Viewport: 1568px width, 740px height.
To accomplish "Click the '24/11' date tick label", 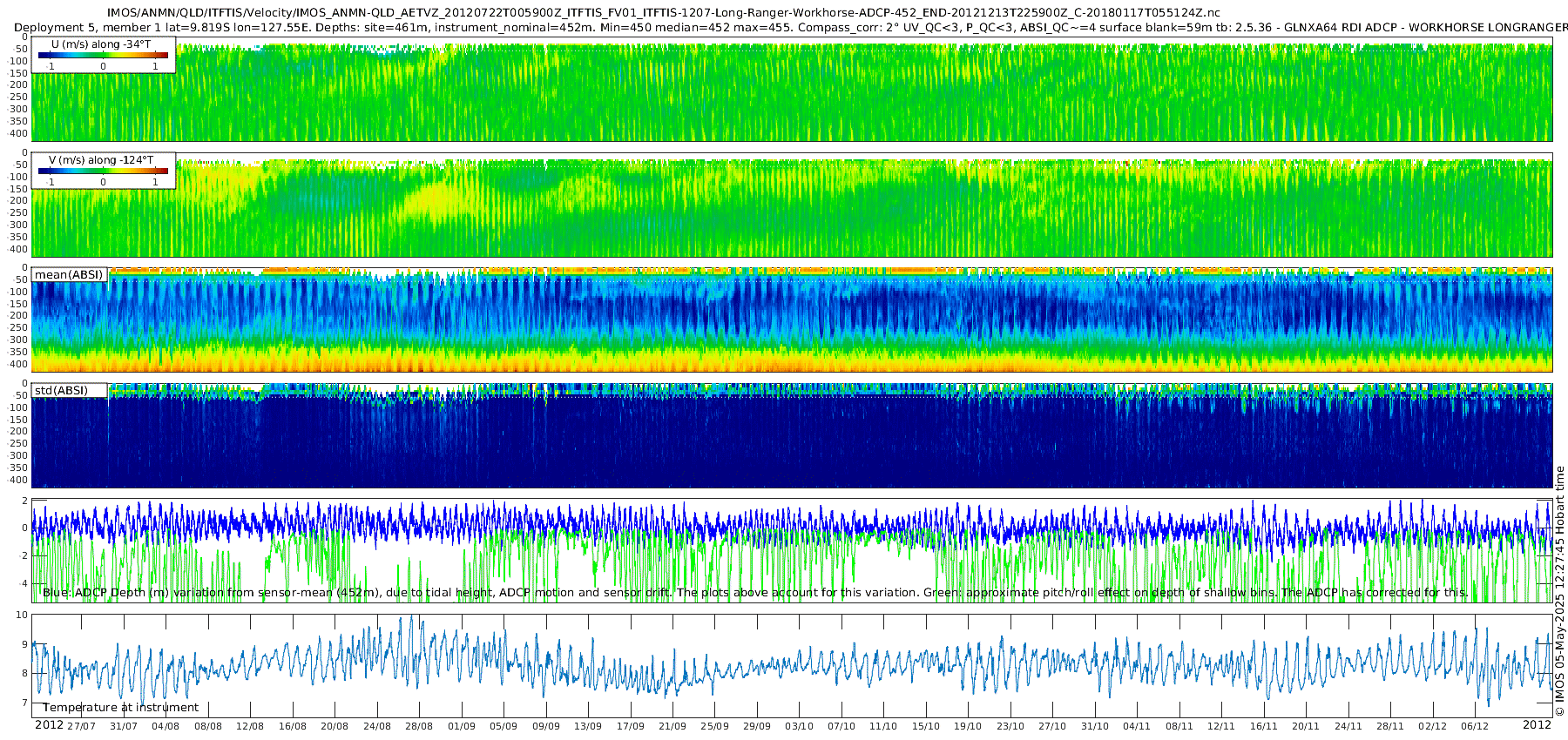I will (x=1348, y=726).
